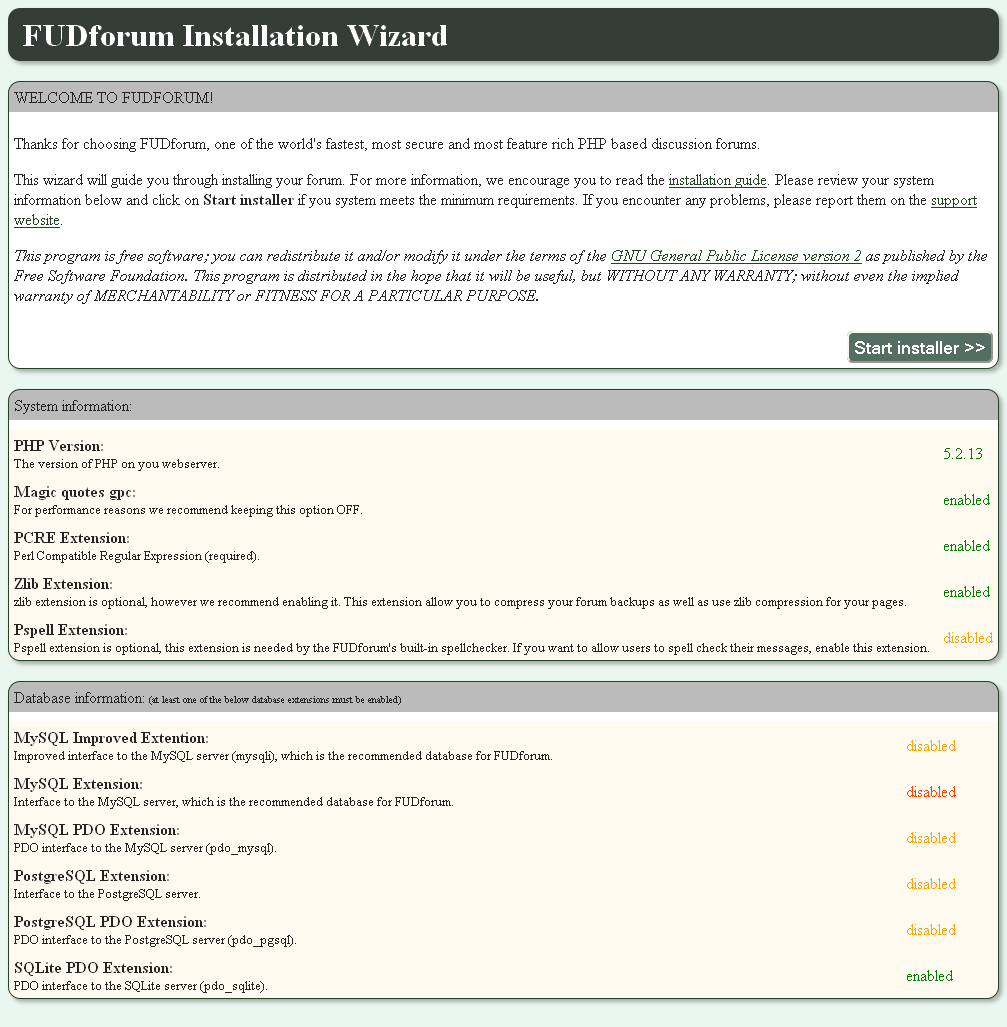1007x1027 pixels.
Task: Click the red MySQL Extension disabled status
Action: (931, 792)
